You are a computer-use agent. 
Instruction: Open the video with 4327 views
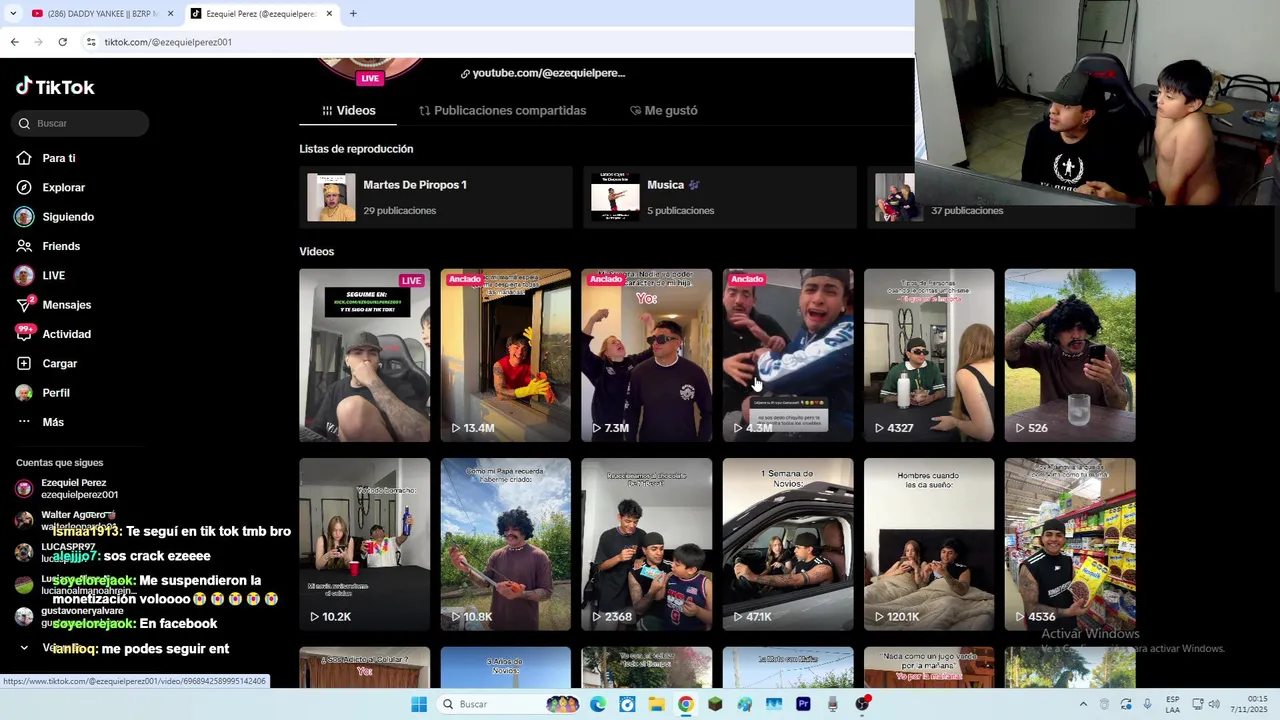click(x=929, y=355)
